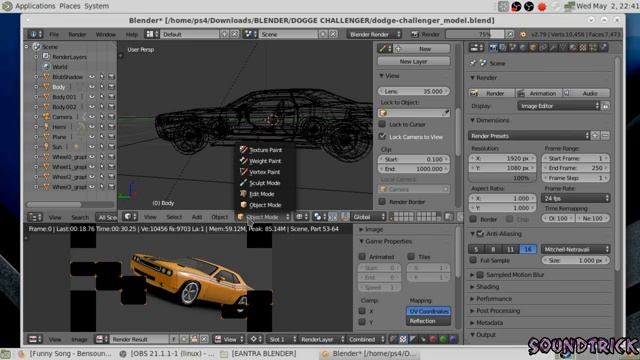This screenshot has width=640, height=360.
Task: Click the Animation render button
Action: [x=539, y=93]
